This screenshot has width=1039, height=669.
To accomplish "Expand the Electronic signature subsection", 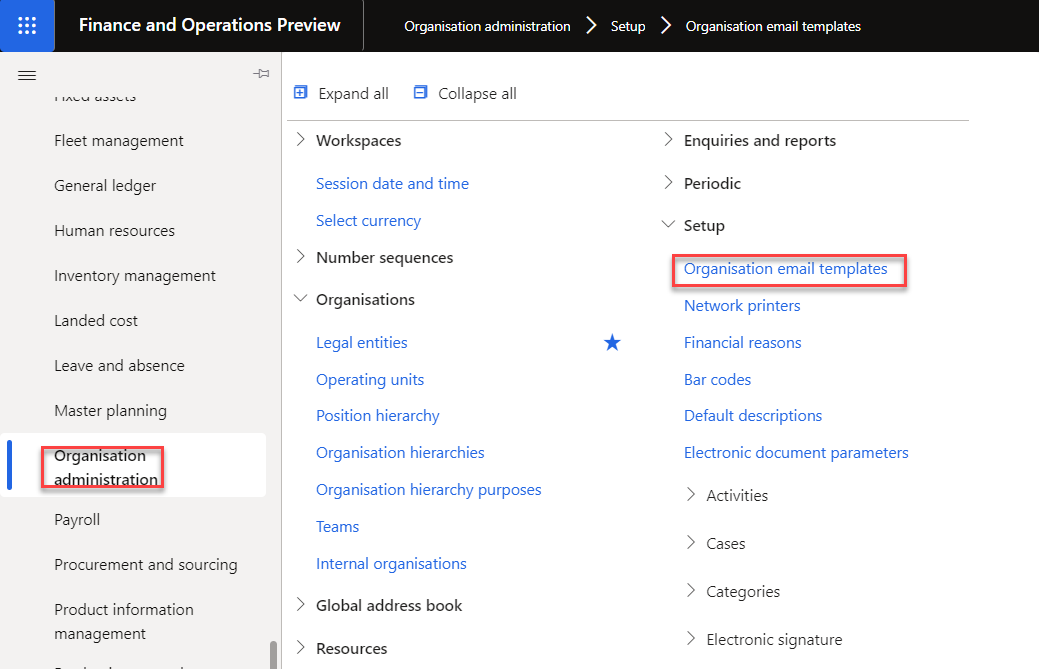I will [691, 639].
